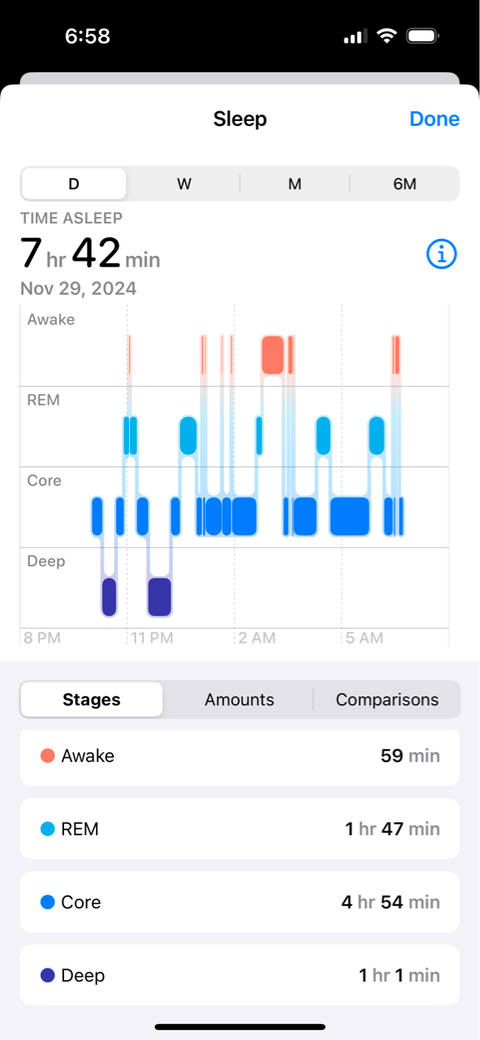Tap the blue Core stage dot
480x1040 pixels.
coord(47,902)
